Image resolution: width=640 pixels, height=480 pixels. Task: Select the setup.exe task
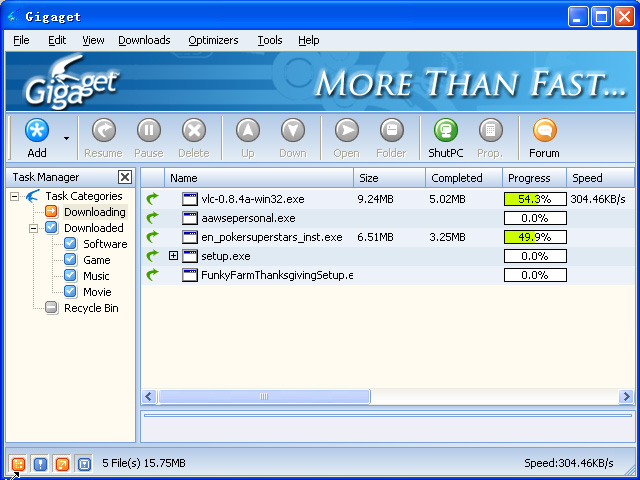click(226, 256)
